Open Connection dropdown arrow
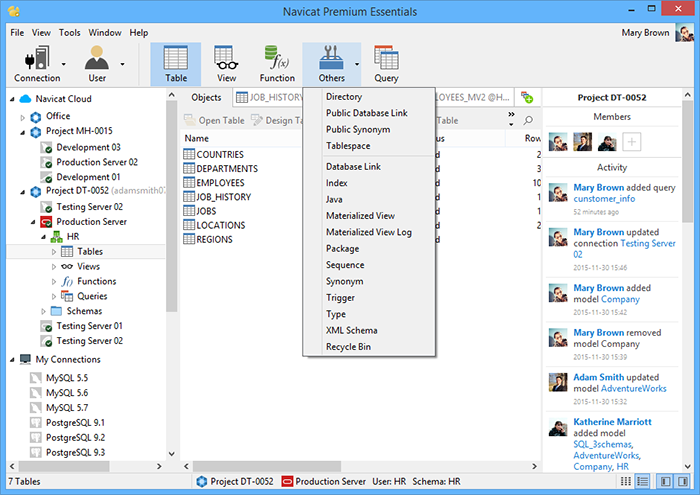Viewport: 700px width, 495px height. click(63, 64)
